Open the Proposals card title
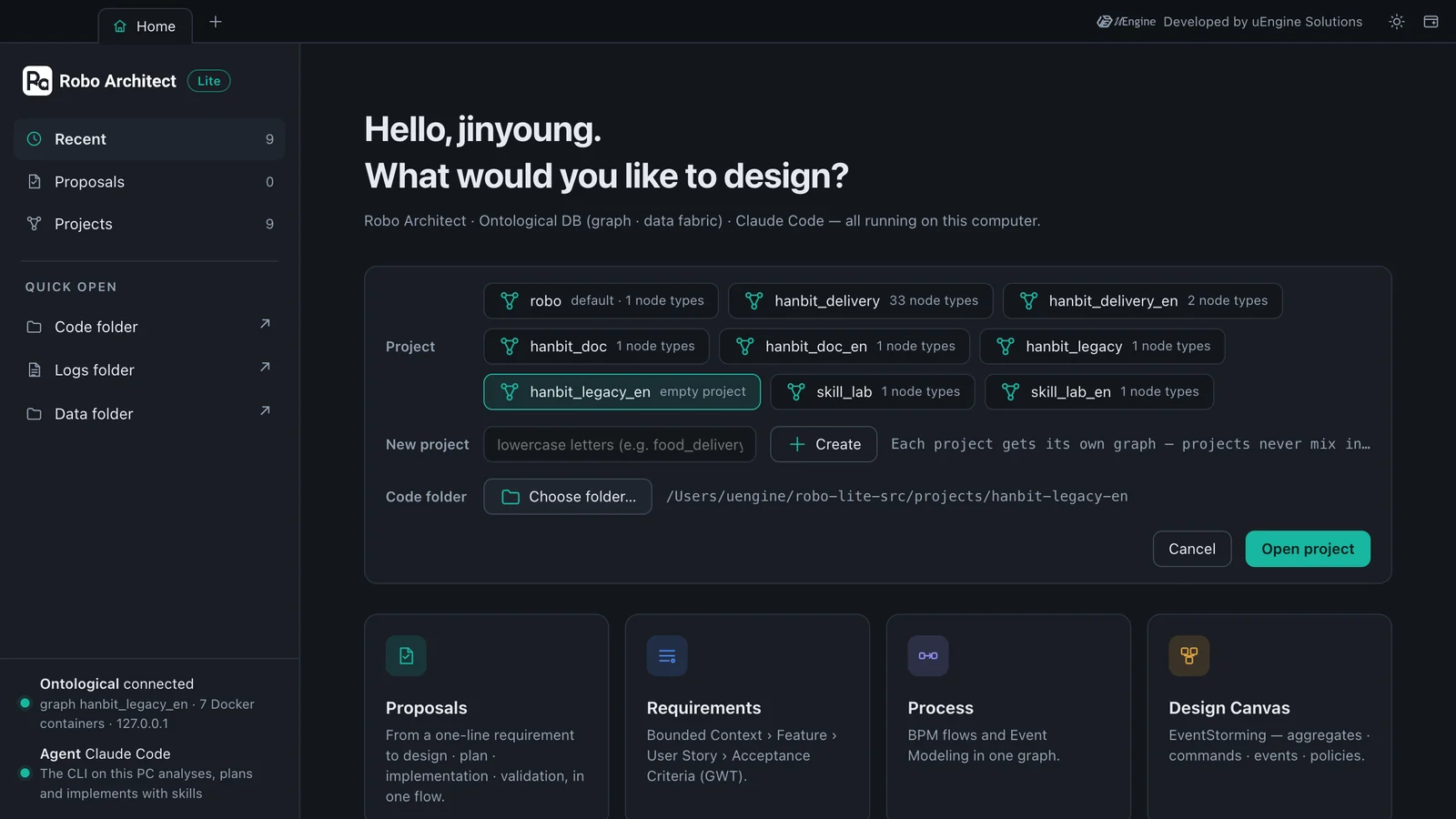Viewport: 1456px width, 819px height. pyautogui.click(x=426, y=708)
